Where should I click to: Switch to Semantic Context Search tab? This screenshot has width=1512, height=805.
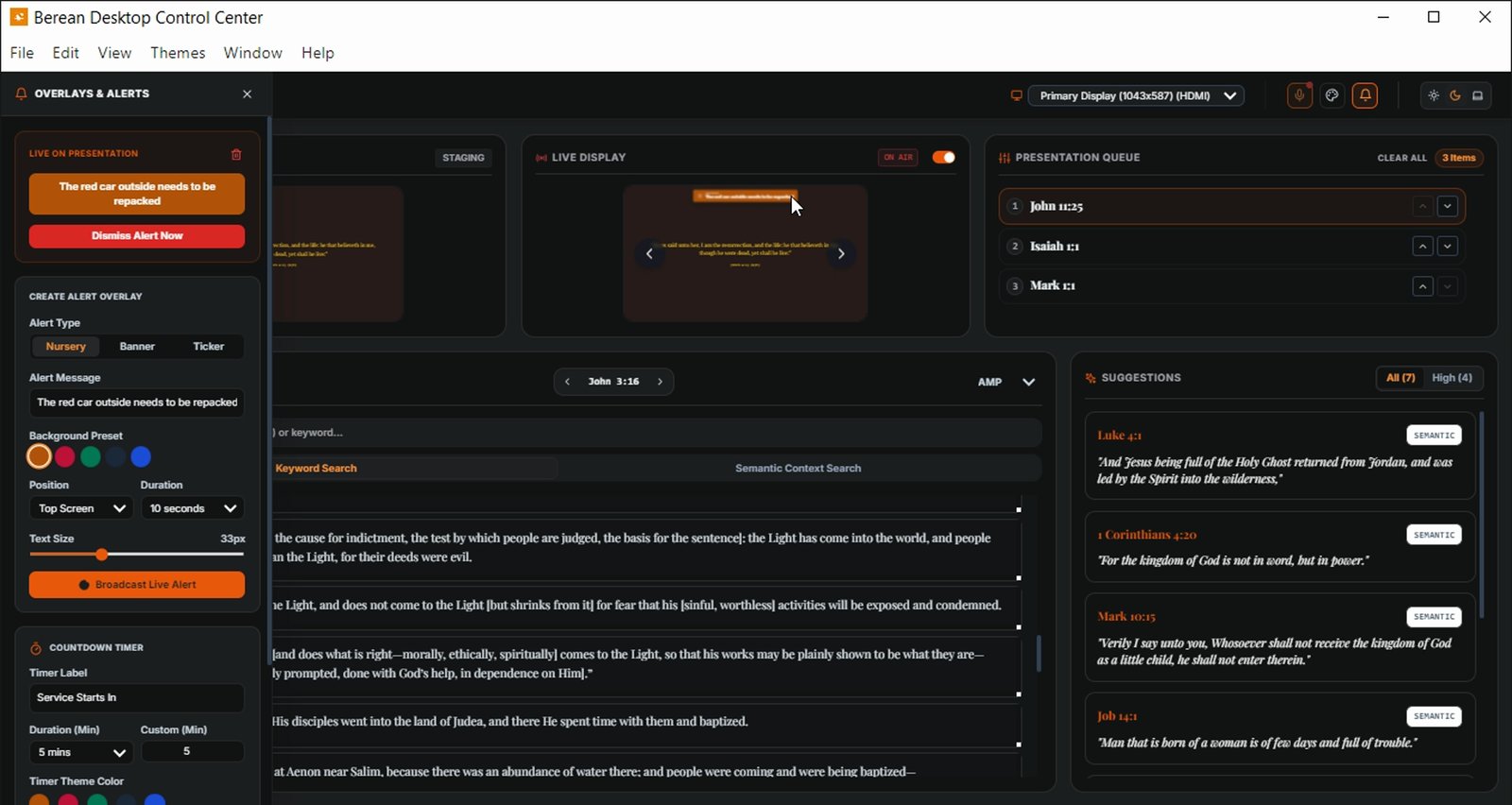799,469
